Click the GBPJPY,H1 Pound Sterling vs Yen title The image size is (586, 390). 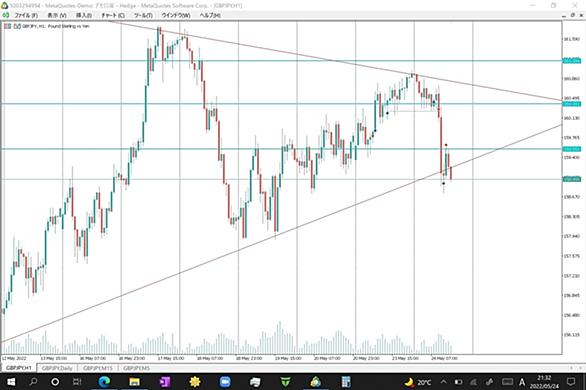coord(56,26)
